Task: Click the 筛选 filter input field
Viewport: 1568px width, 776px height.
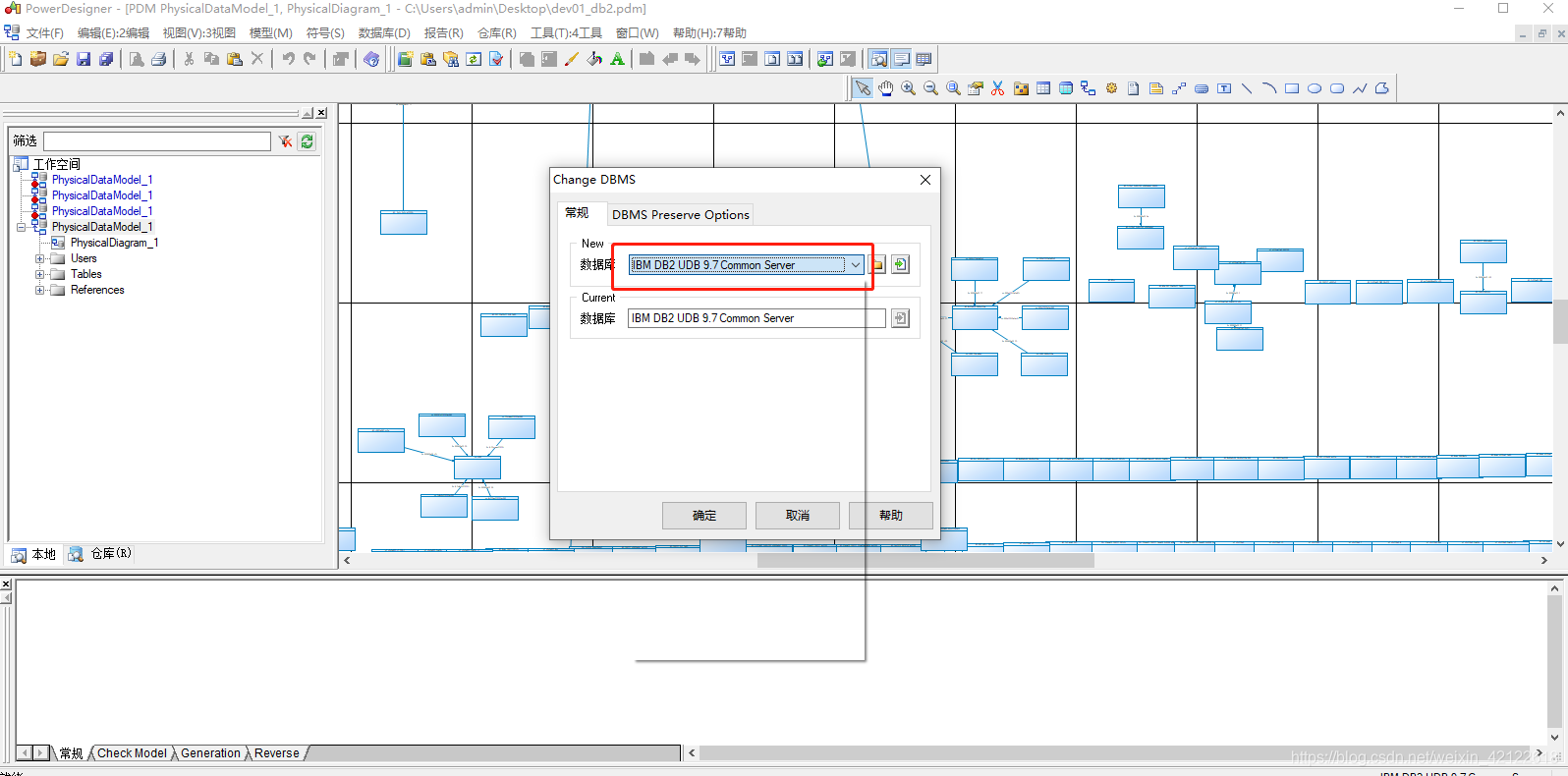Action: (157, 141)
